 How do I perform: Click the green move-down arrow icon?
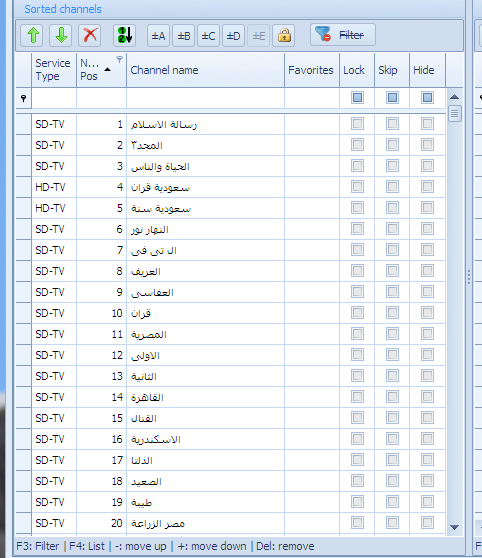coord(61,35)
